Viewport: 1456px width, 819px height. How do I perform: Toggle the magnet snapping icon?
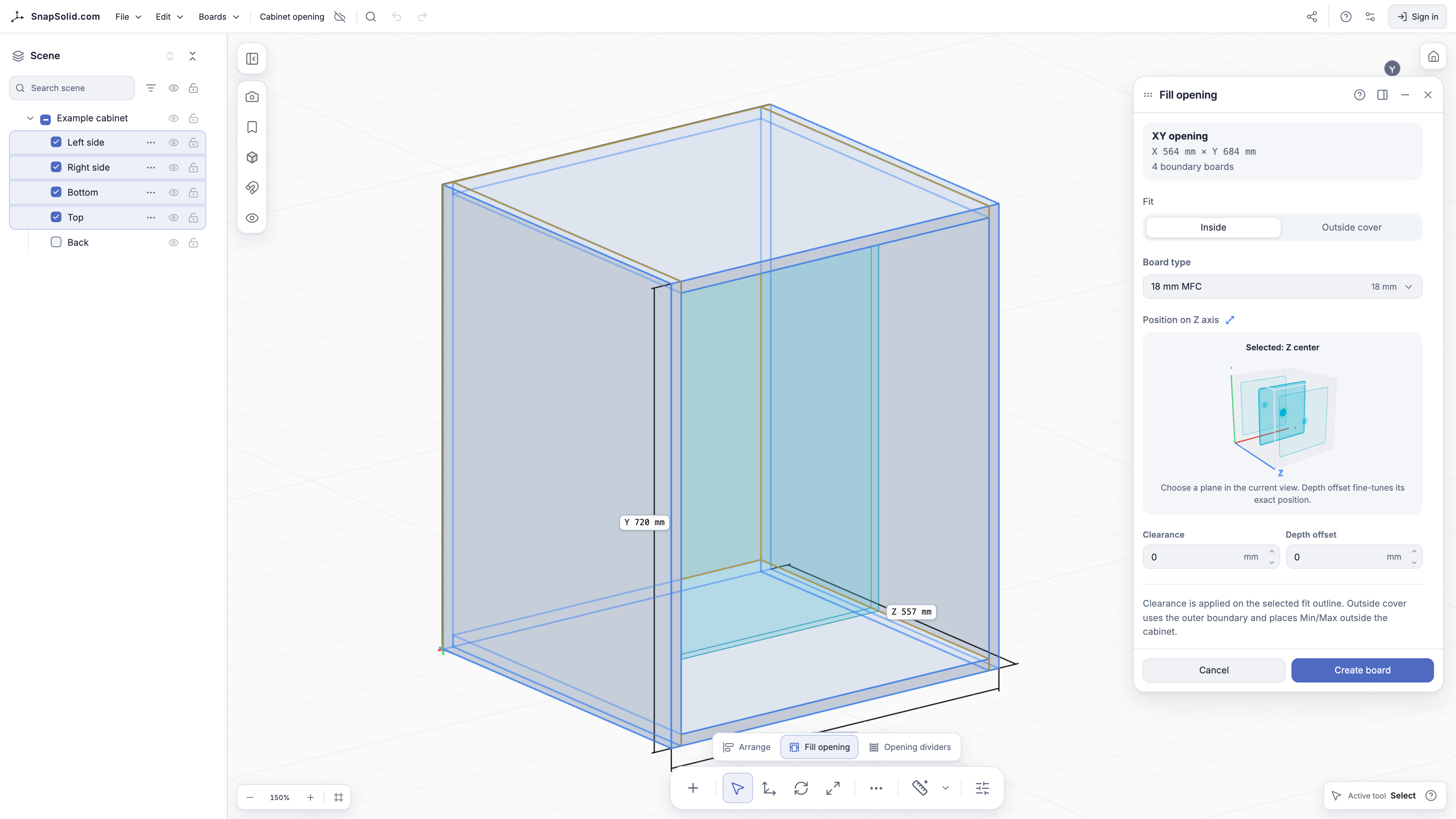pyautogui.click(x=252, y=188)
